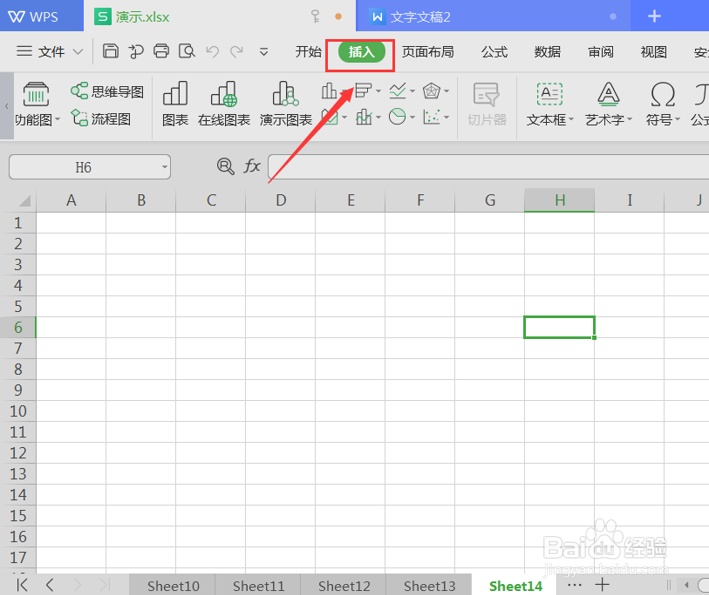The width and height of the screenshot is (709, 595).
Task: Click into the formula bar input
Action: tap(488, 167)
